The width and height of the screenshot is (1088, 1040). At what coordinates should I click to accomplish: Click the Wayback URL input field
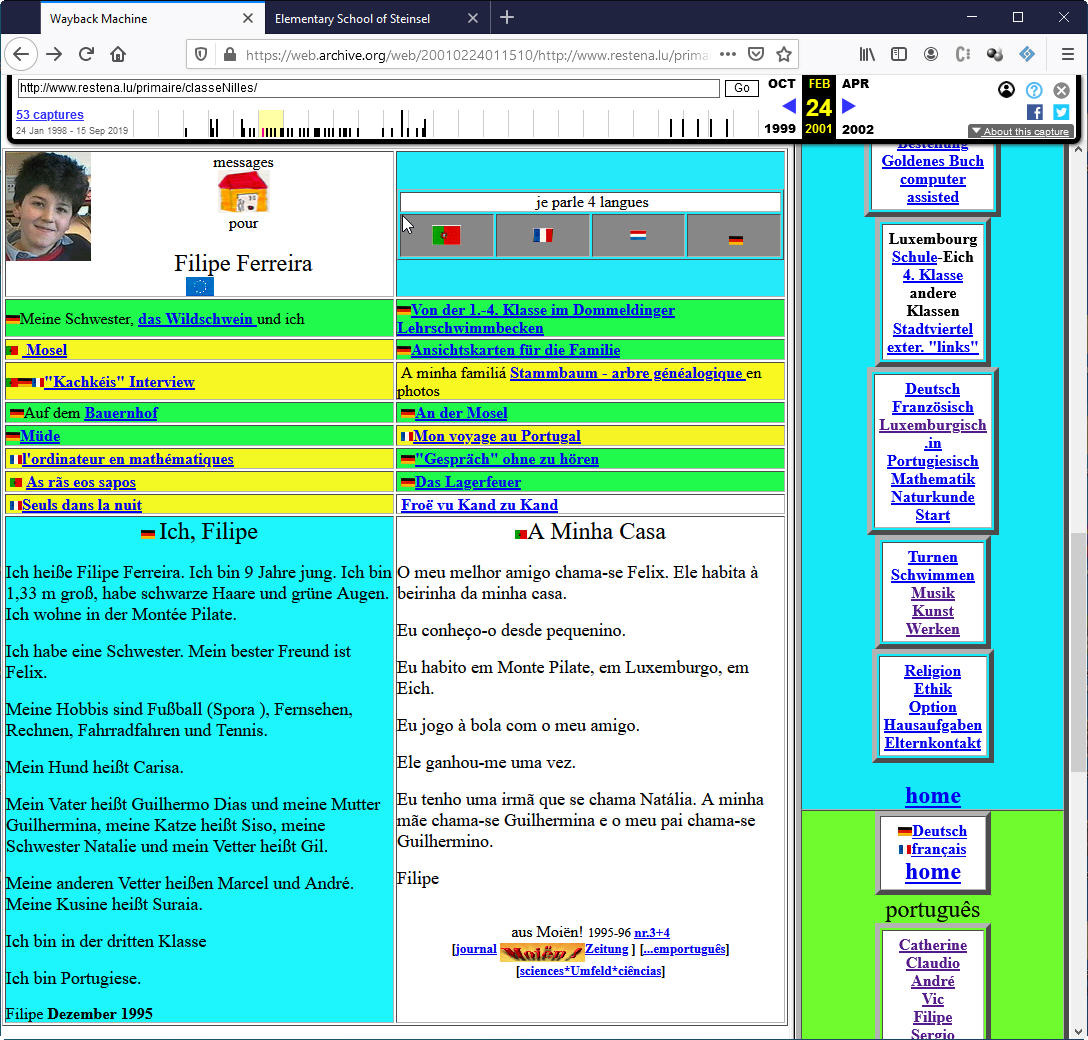(x=368, y=88)
